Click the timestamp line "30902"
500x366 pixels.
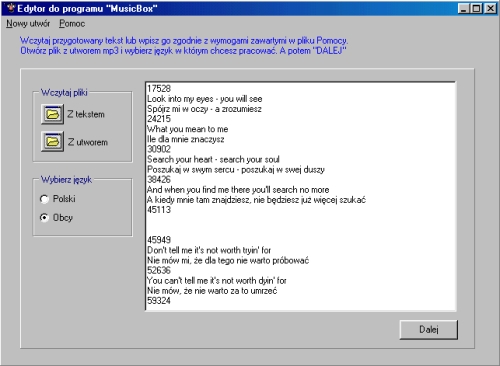click(159, 149)
